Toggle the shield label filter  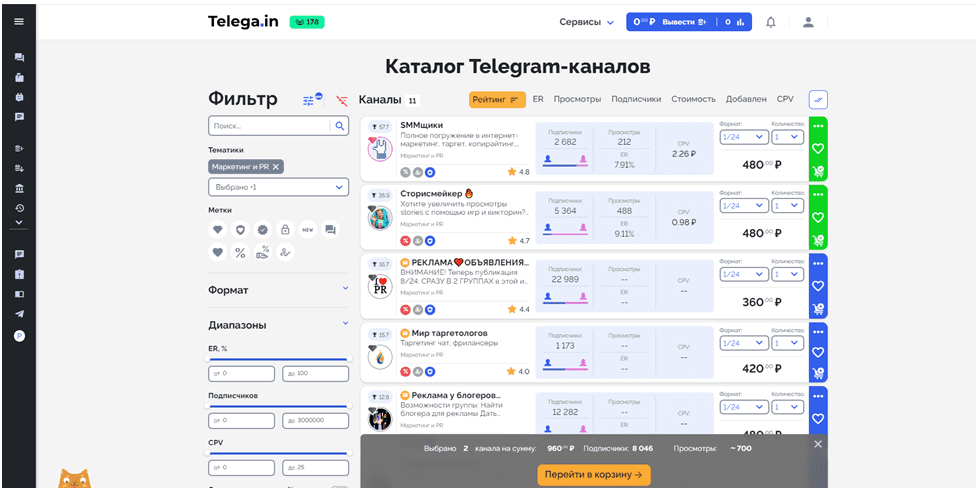pos(240,229)
